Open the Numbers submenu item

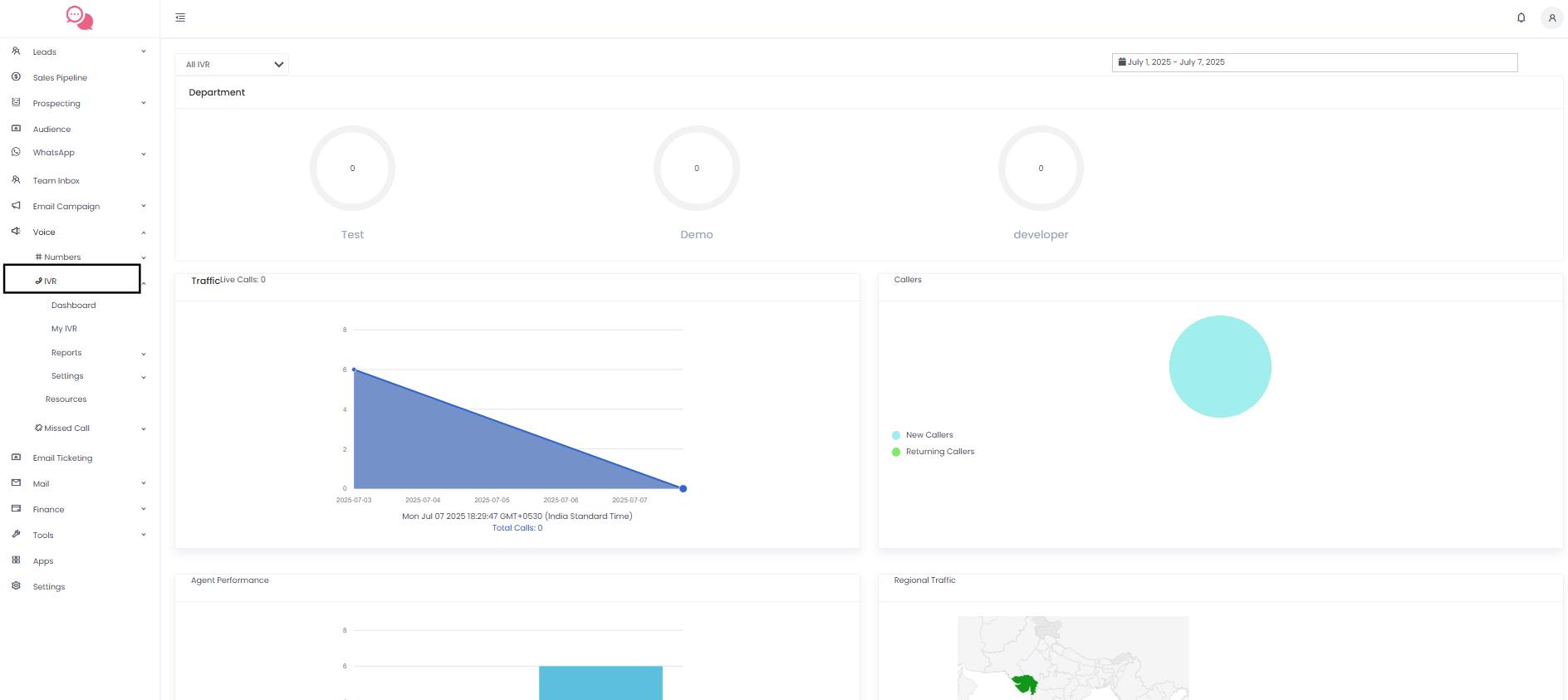(x=58, y=257)
